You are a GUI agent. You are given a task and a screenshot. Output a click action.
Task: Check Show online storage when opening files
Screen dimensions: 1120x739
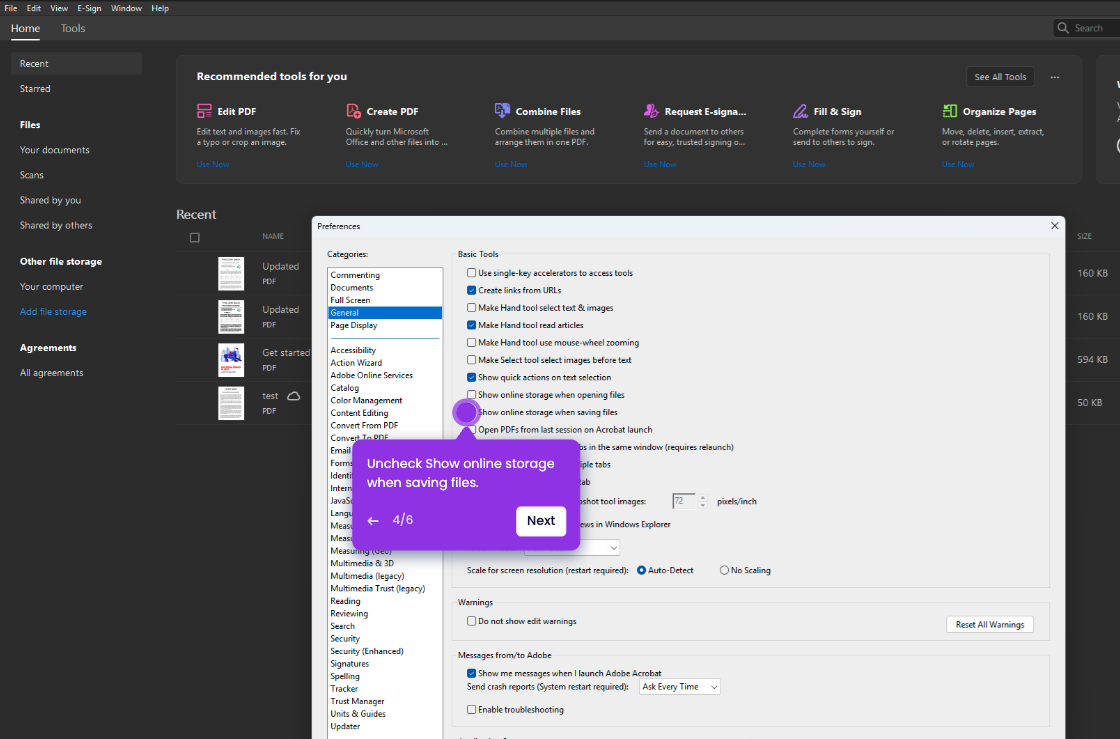(x=471, y=395)
